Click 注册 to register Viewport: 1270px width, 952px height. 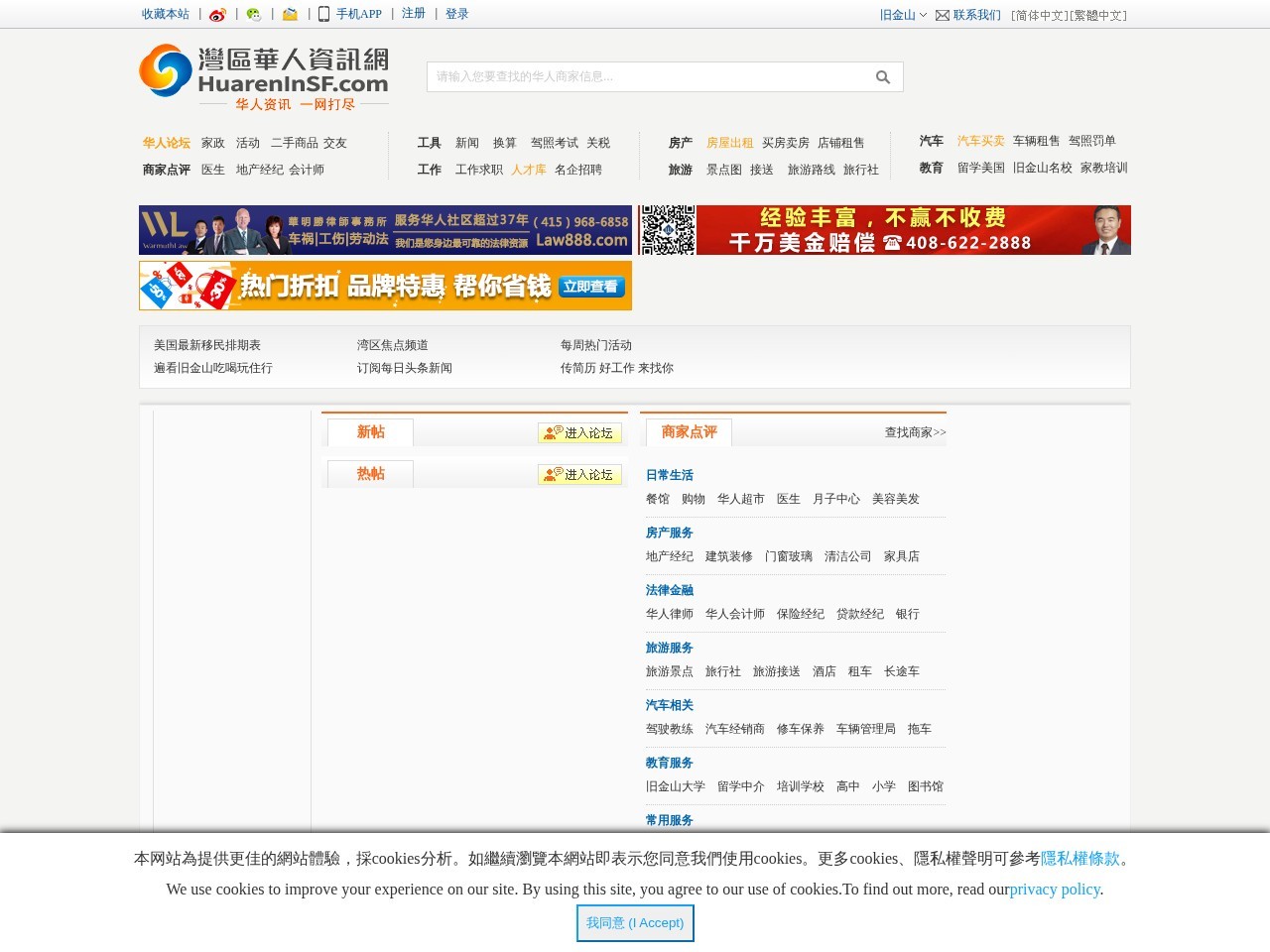point(414,14)
